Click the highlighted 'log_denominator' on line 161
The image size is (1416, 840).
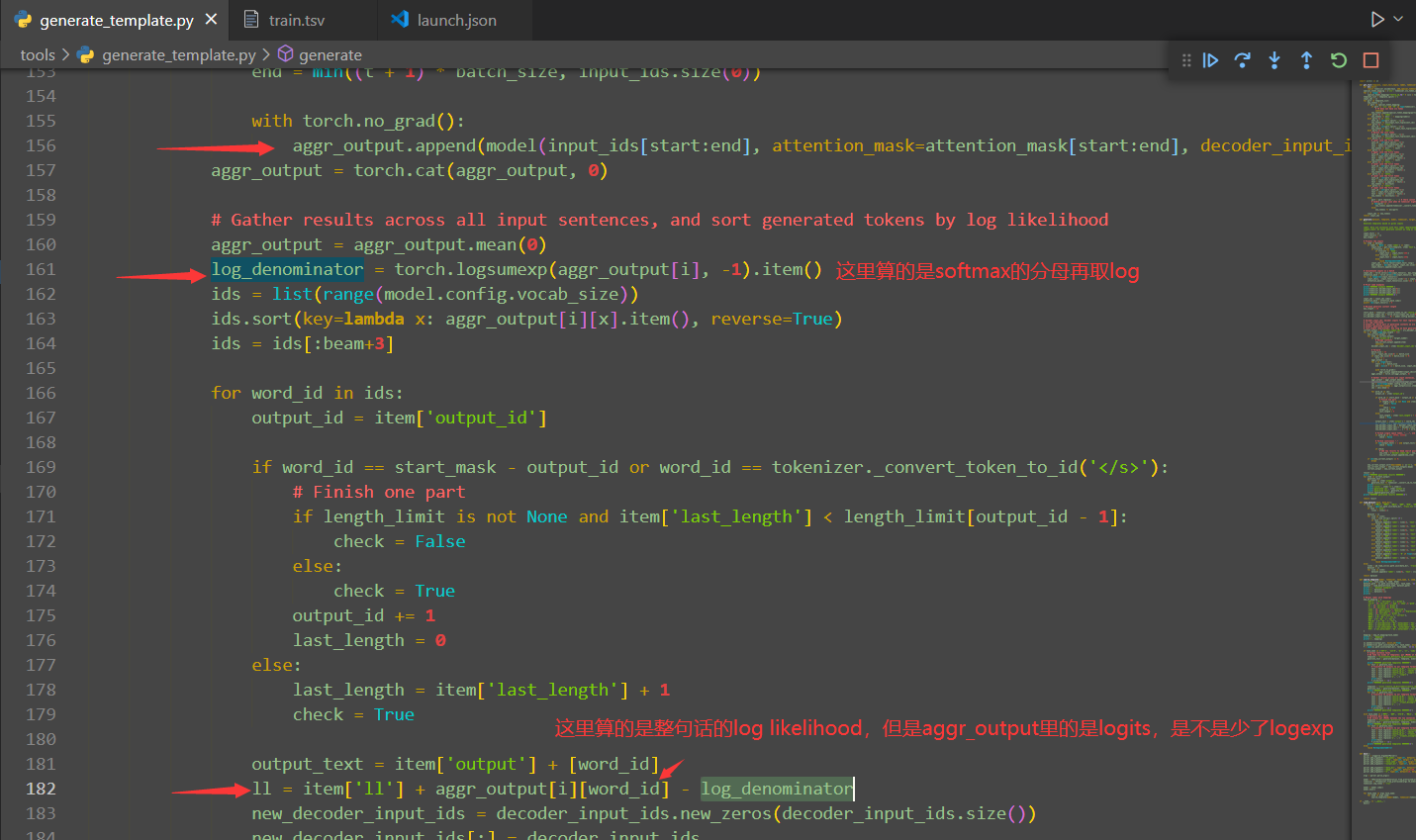tap(287, 269)
